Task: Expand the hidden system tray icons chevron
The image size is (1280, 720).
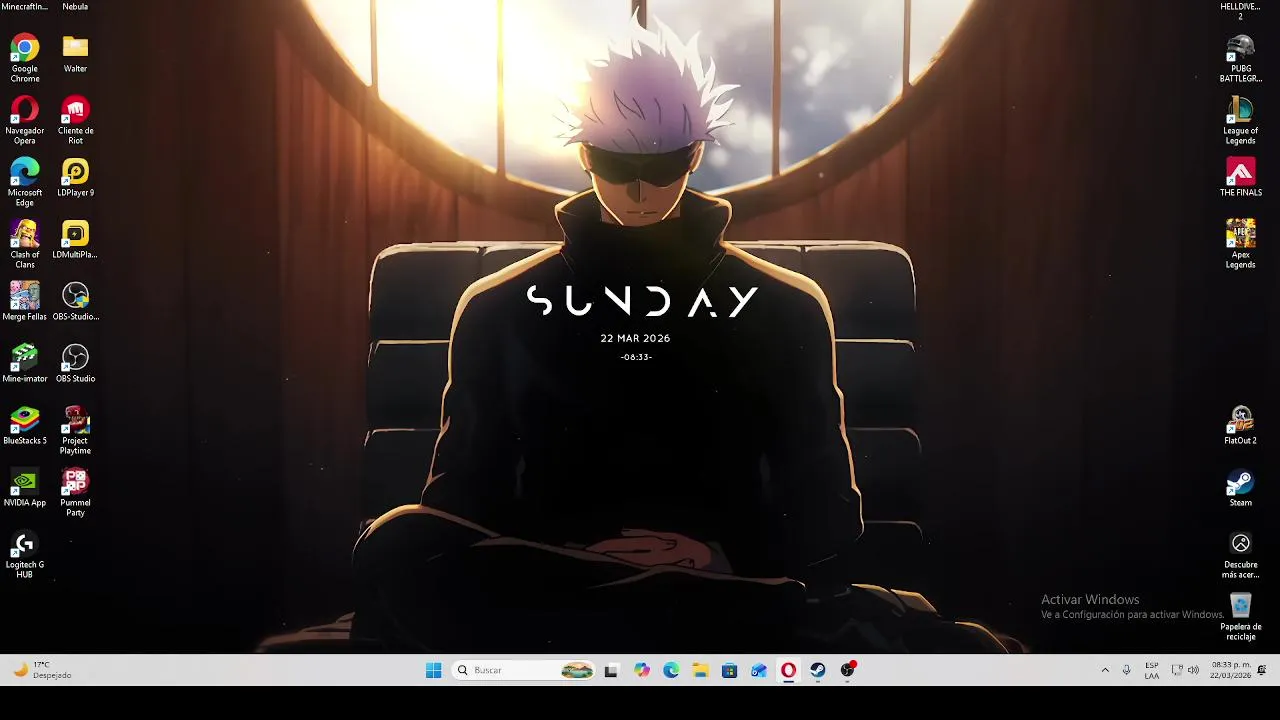Action: click(1105, 670)
